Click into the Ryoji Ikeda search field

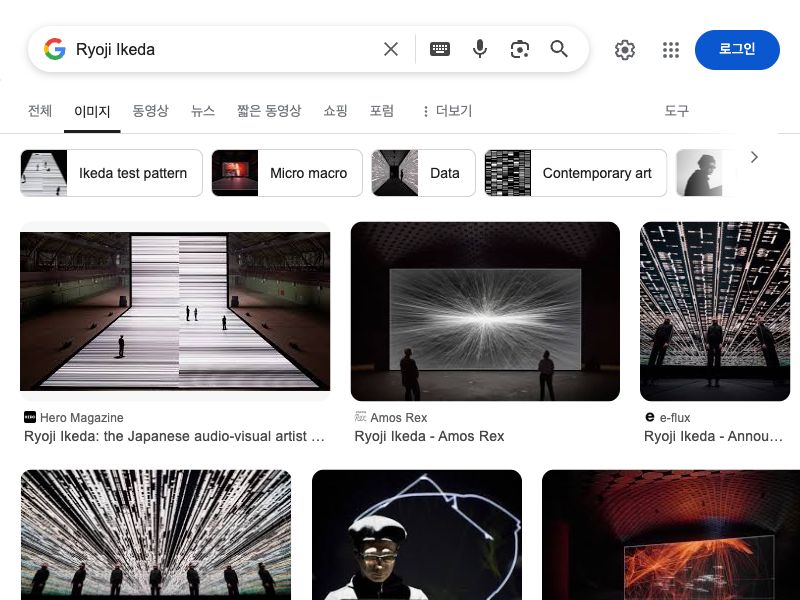[224, 49]
